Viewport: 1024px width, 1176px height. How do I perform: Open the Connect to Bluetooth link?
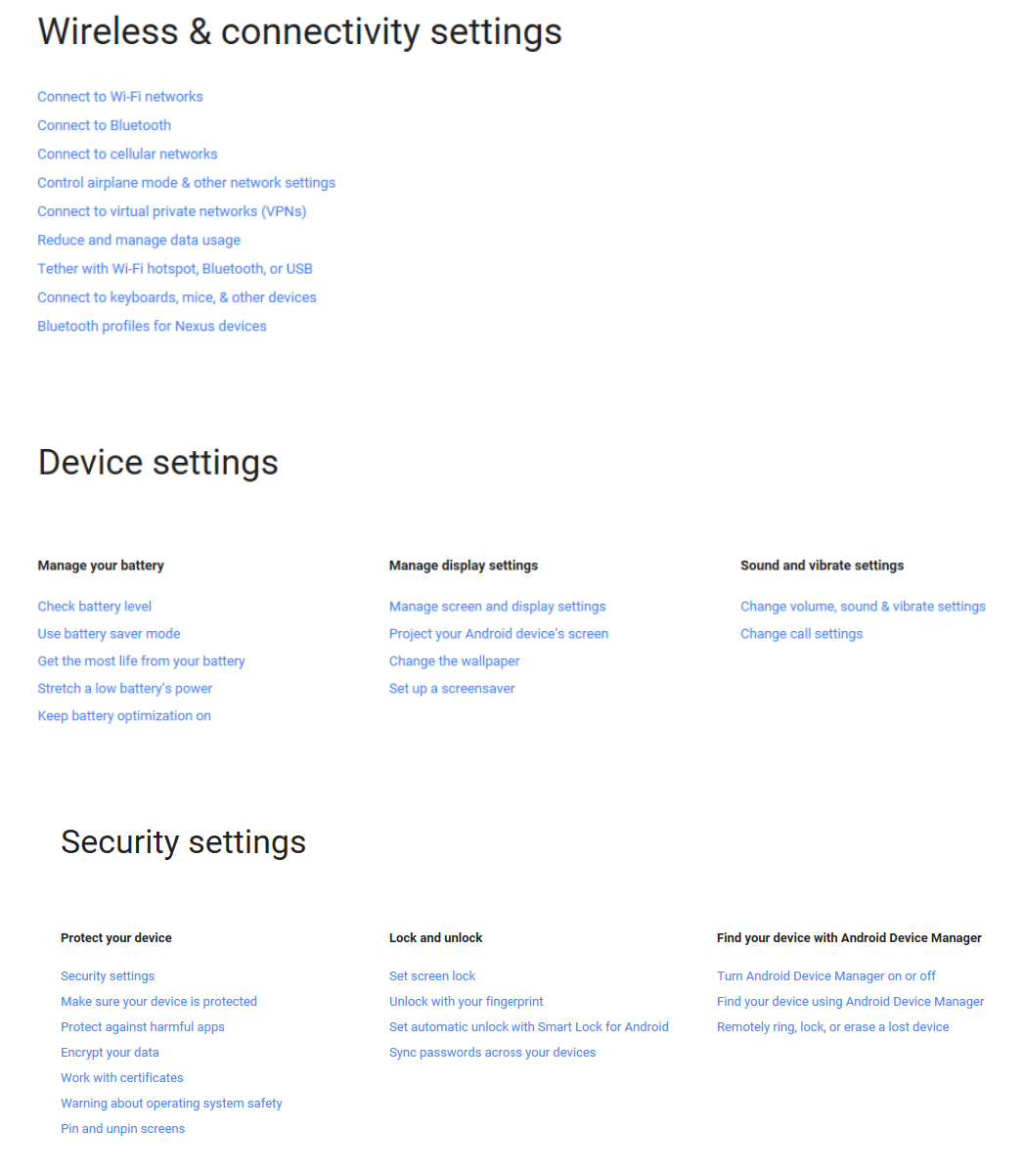pyautogui.click(x=105, y=125)
